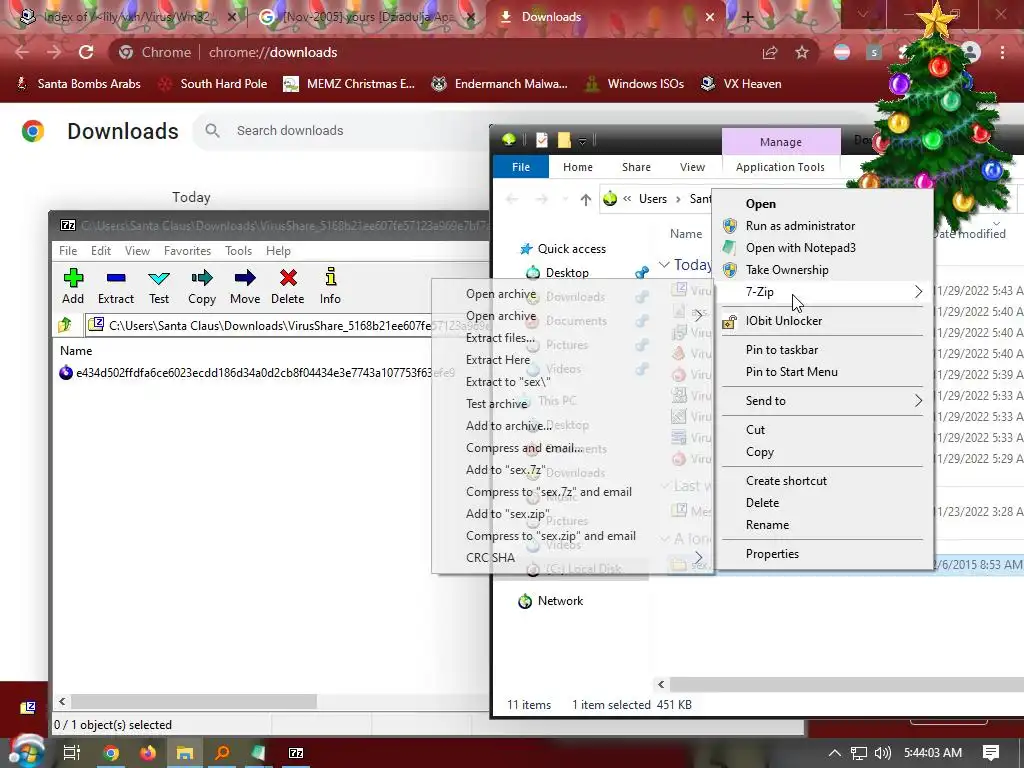This screenshot has width=1024, height=768.
Task: Click the Add button in 7-Zip toolbar
Action: 73,286
